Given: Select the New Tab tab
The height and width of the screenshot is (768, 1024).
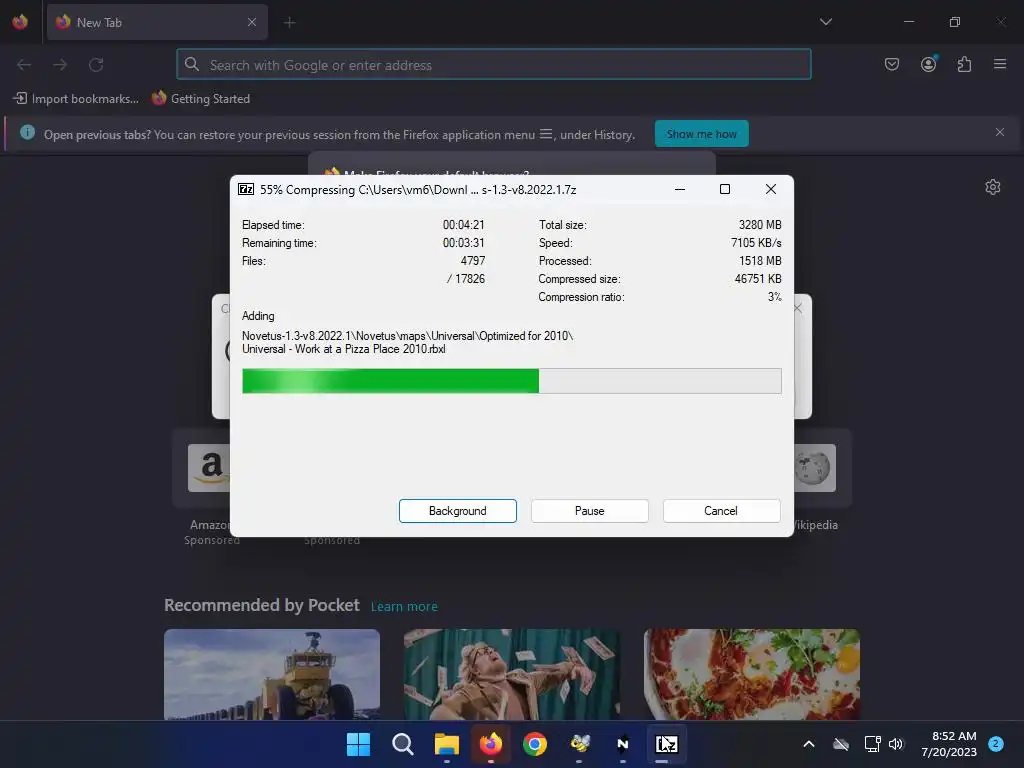Looking at the screenshot, I should click(157, 22).
